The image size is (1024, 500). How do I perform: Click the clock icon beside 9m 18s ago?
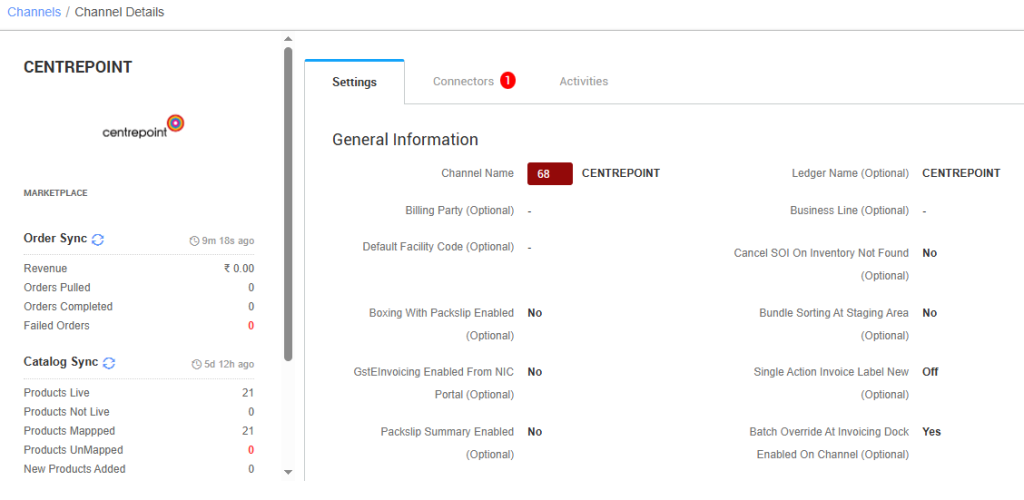pos(194,241)
